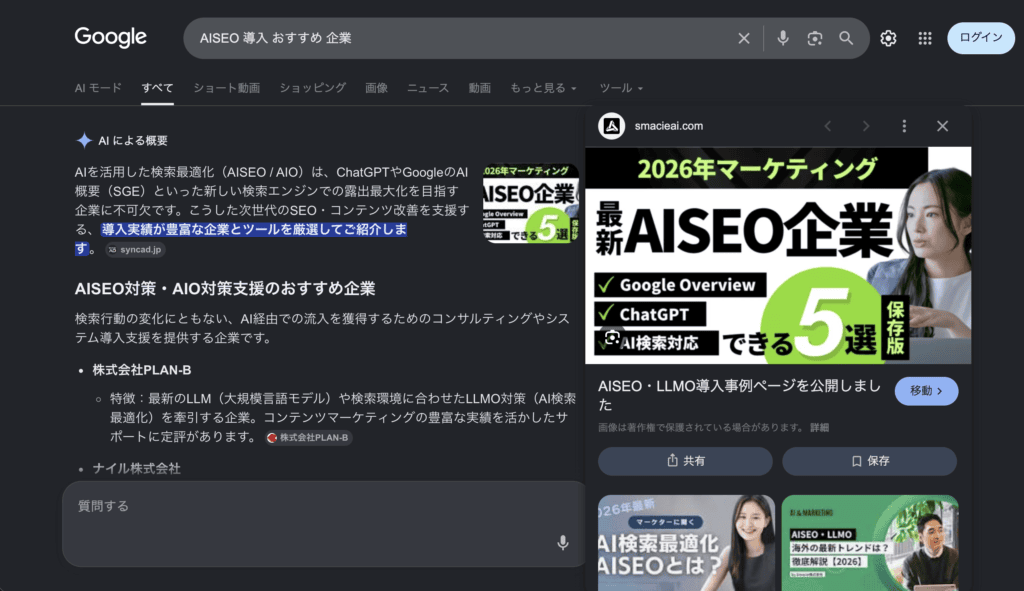Open the syncad.jp source chip
Image resolution: width=1024 pixels, height=591 pixels.
tap(135, 249)
